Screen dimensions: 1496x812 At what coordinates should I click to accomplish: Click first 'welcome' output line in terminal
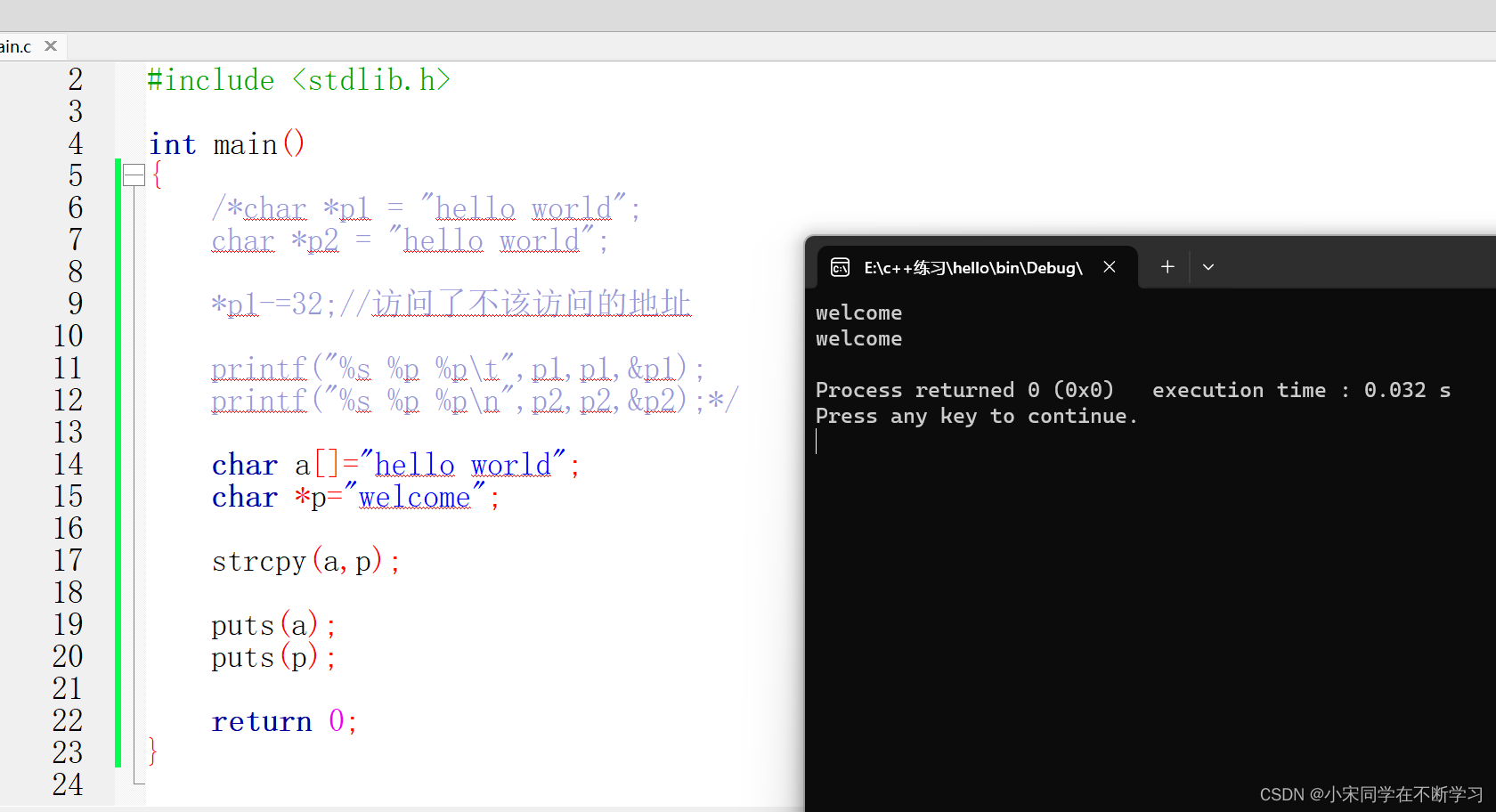[x=858, y=313]
